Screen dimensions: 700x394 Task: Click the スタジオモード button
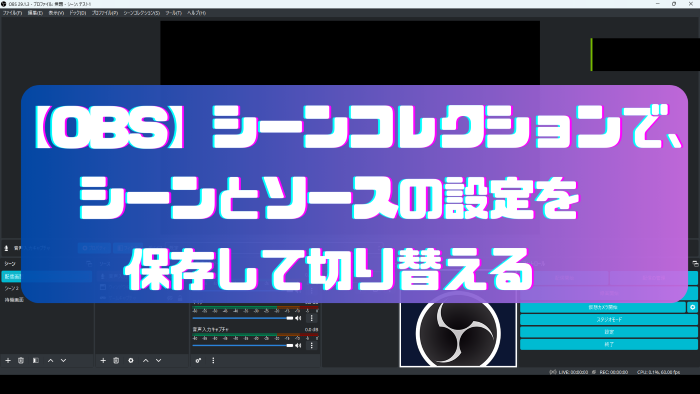(609, 319)
